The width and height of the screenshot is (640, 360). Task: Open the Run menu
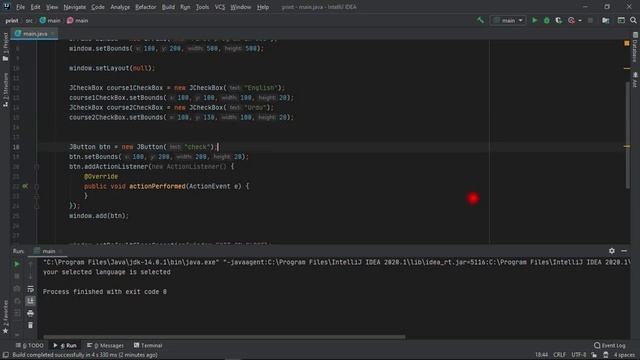tap(185, 7)
